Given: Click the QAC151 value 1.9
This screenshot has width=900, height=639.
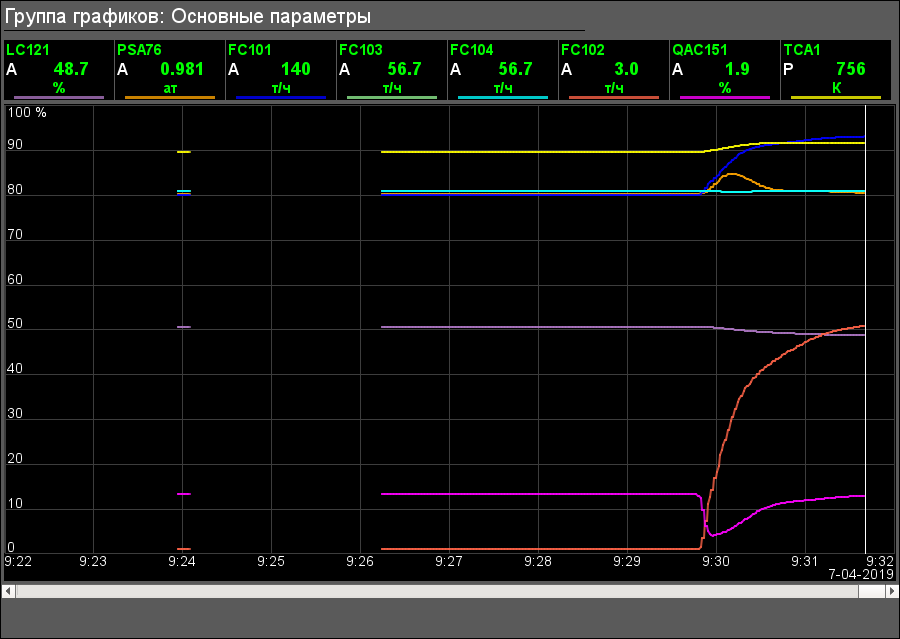Looking at the screenshot, I should (x=737, y=69).
